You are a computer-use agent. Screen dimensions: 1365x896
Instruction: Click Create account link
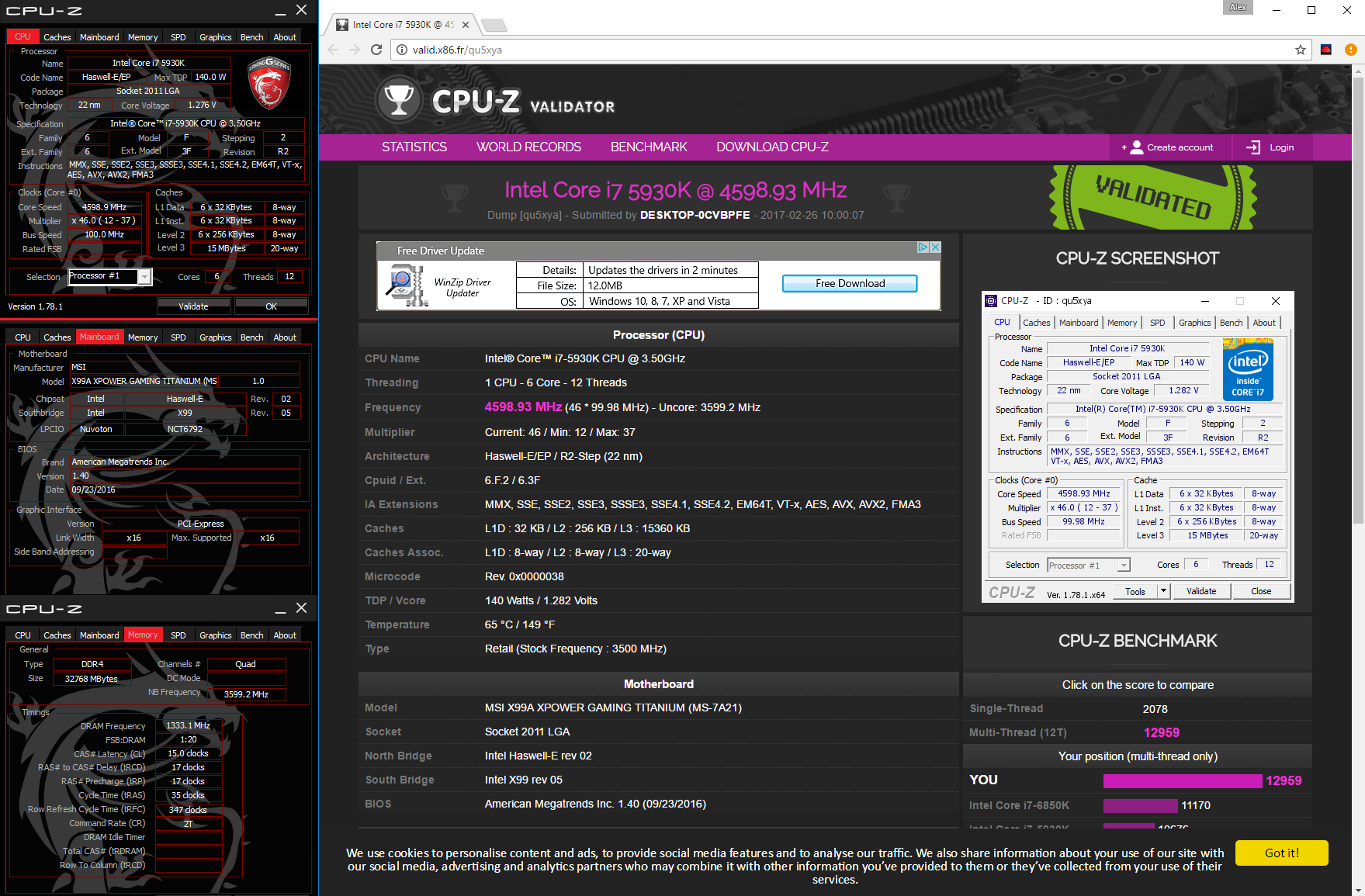(x=1180, y=147)
